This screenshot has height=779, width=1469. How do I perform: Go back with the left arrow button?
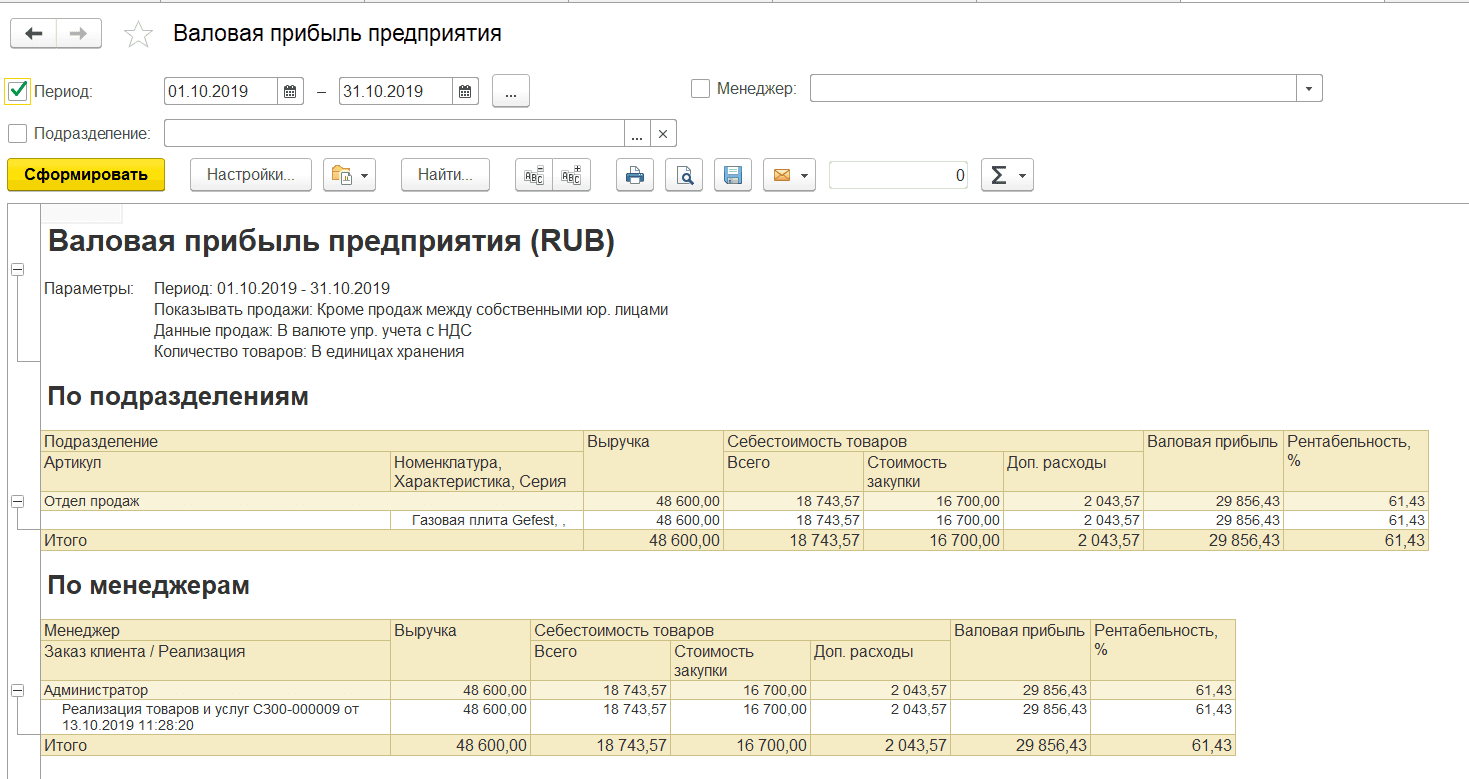(33, 34)
